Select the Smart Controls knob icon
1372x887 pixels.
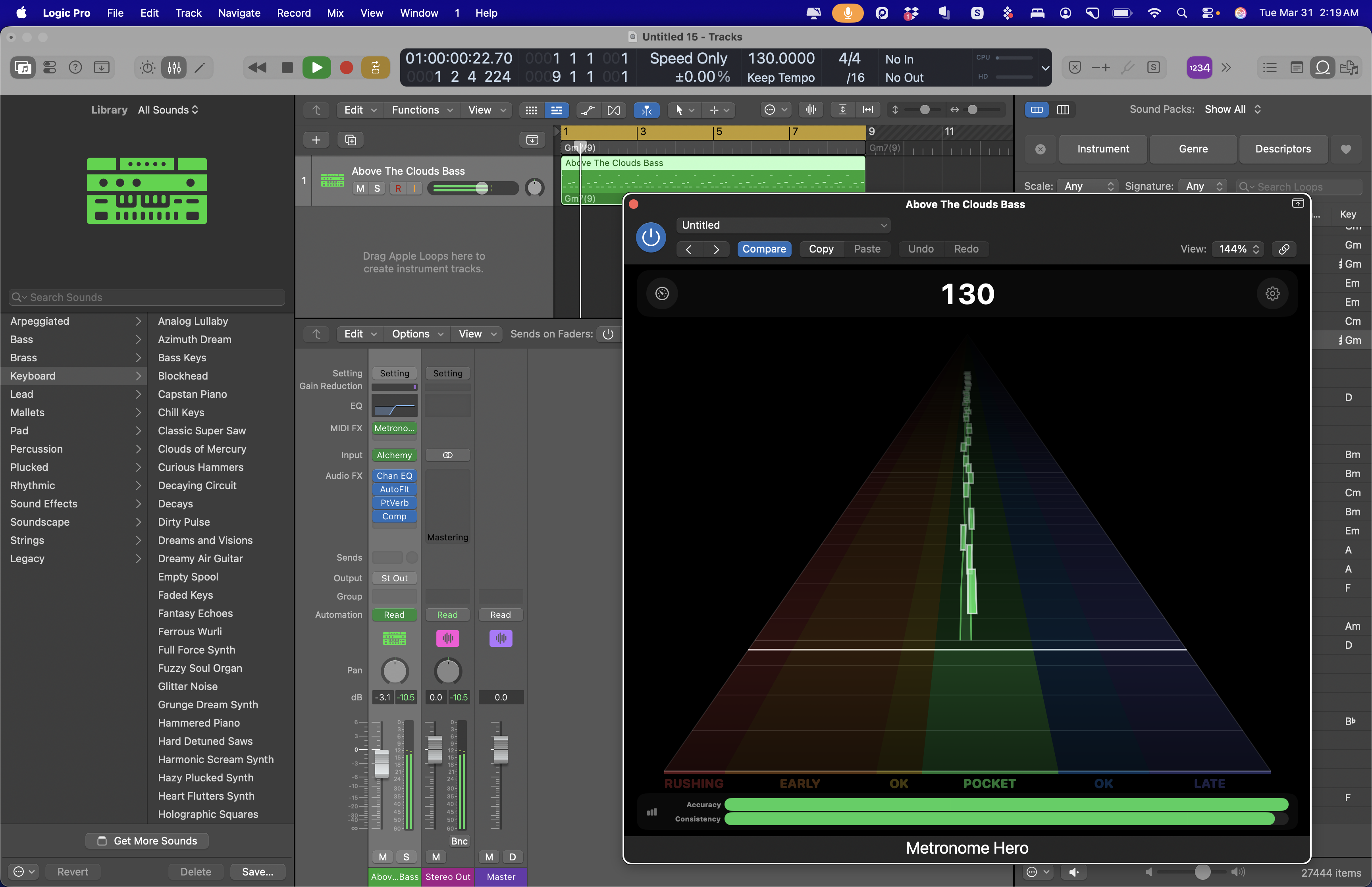tap(146, 67)
